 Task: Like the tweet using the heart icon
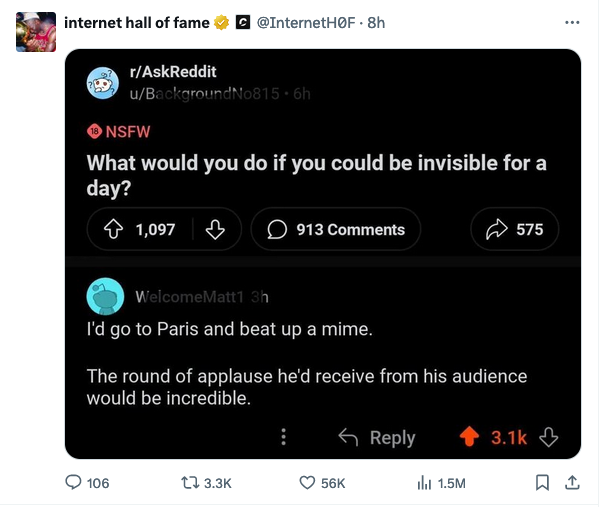[309, 483]
